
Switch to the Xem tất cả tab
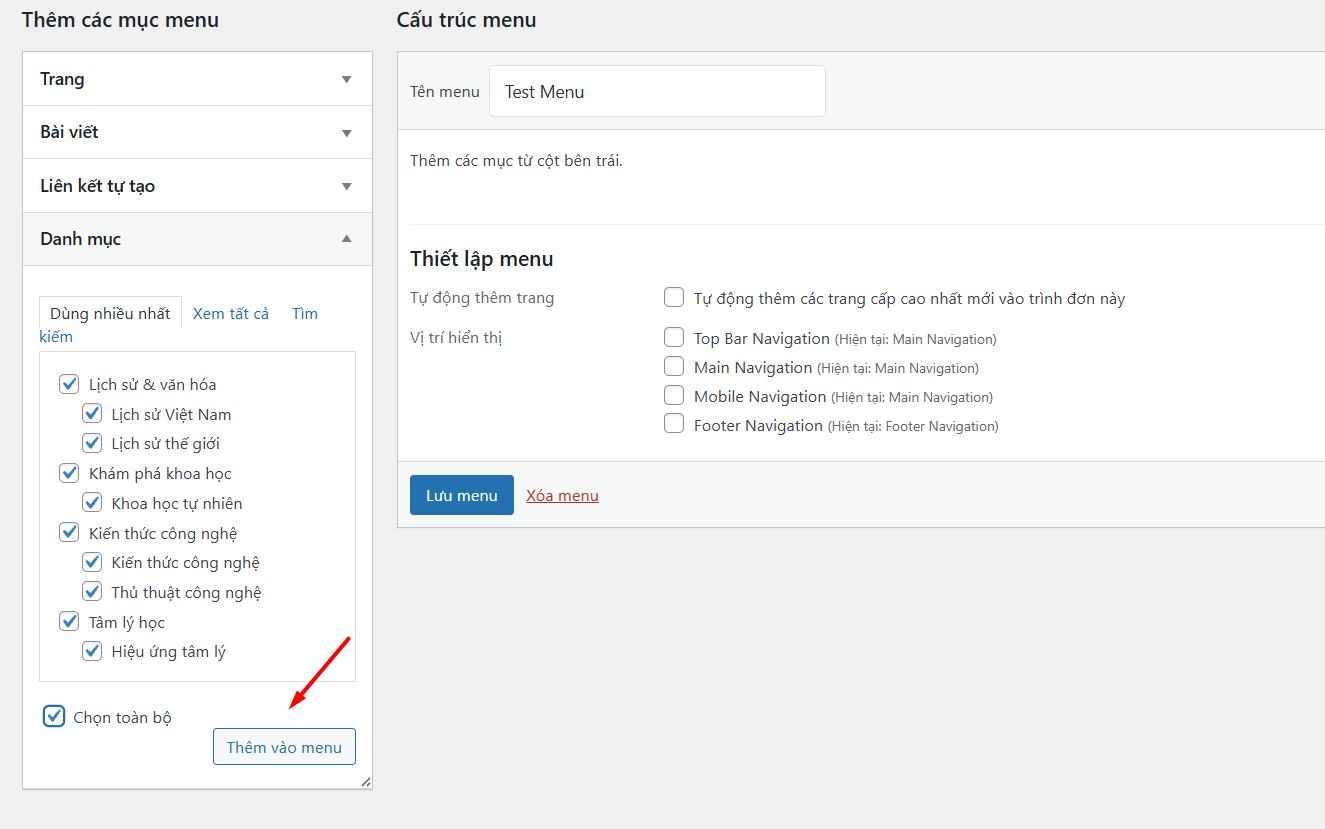[231, 314]
